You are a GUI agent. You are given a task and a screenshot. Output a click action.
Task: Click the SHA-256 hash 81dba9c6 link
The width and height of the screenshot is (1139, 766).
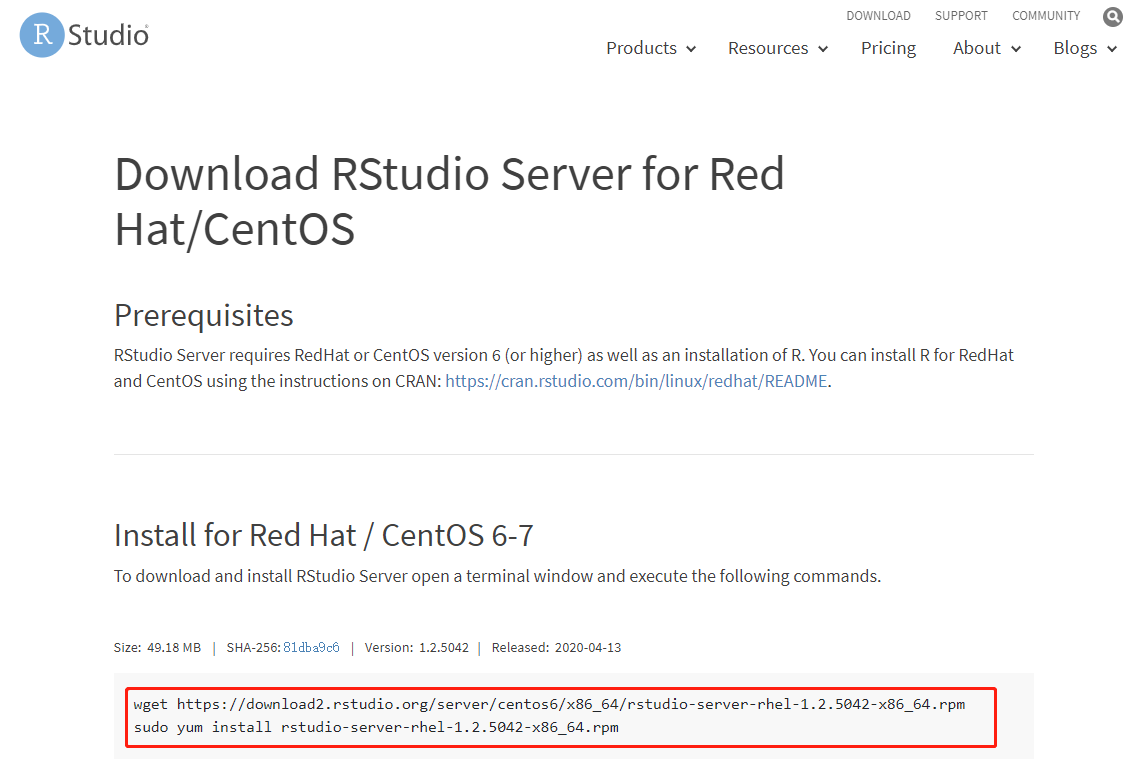(312, 647)
